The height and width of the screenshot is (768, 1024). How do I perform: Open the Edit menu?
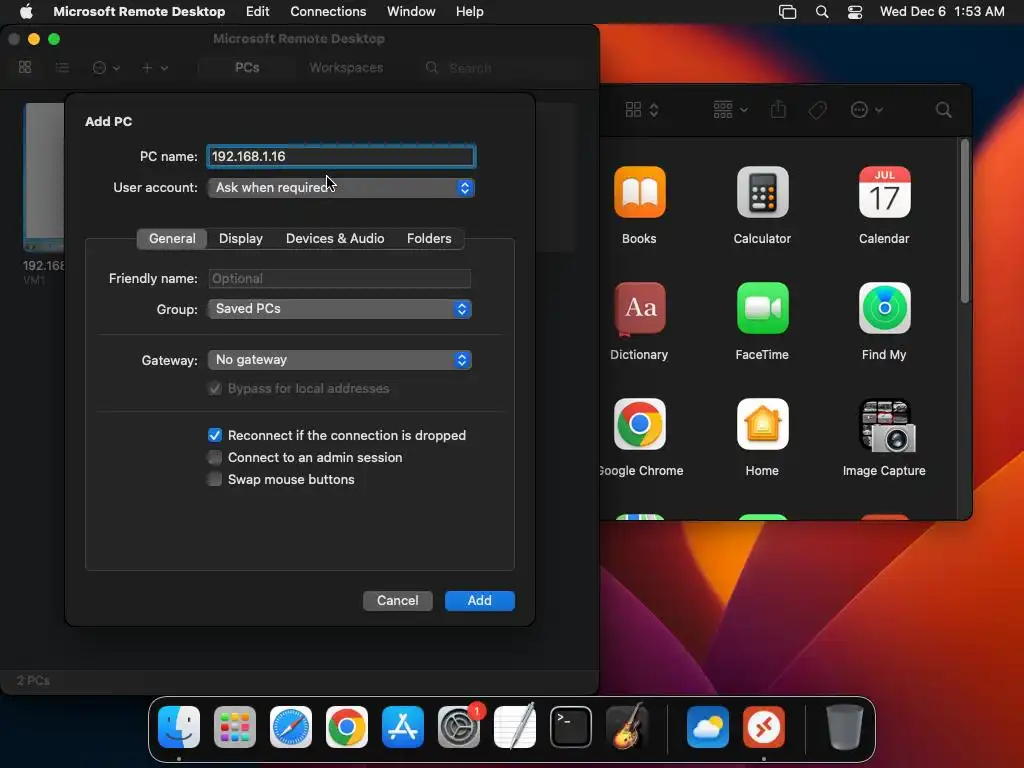[257, 11]
